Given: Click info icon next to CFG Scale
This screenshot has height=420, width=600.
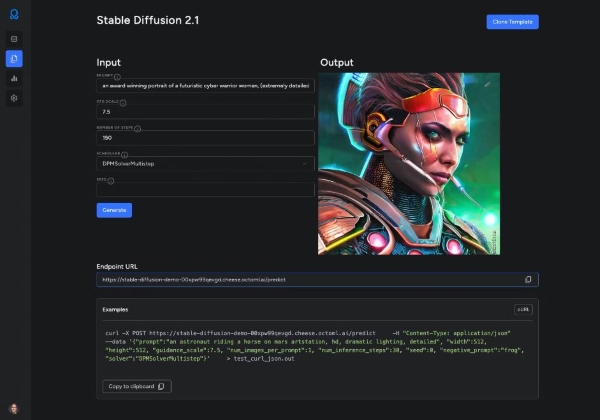Looking at the screenshot, I should [x=124, y=102].
